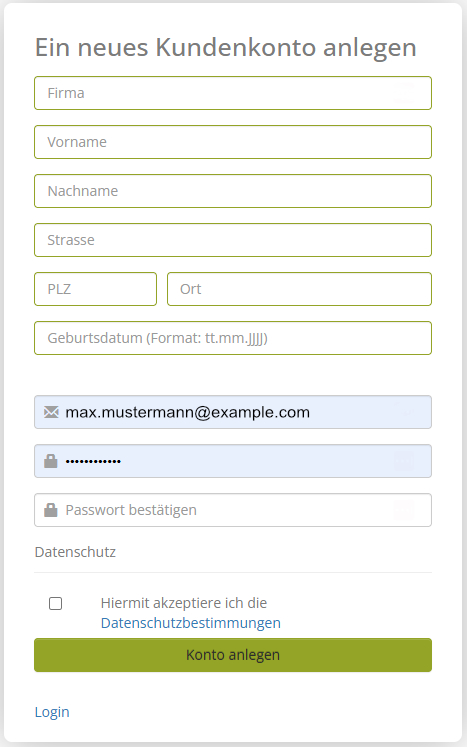Click the masked password field
Image resolution: width=467 pixels, height=747 pixels.
pos(233,461)
